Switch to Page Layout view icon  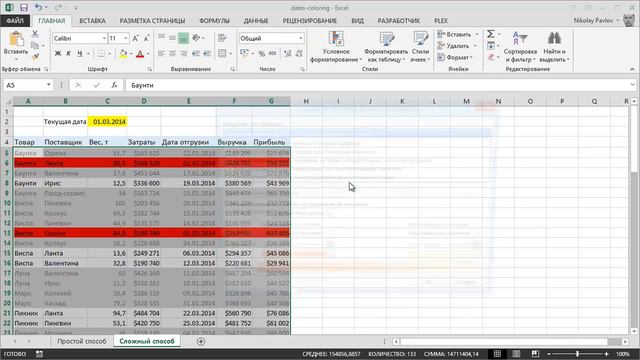click(516, 354)
